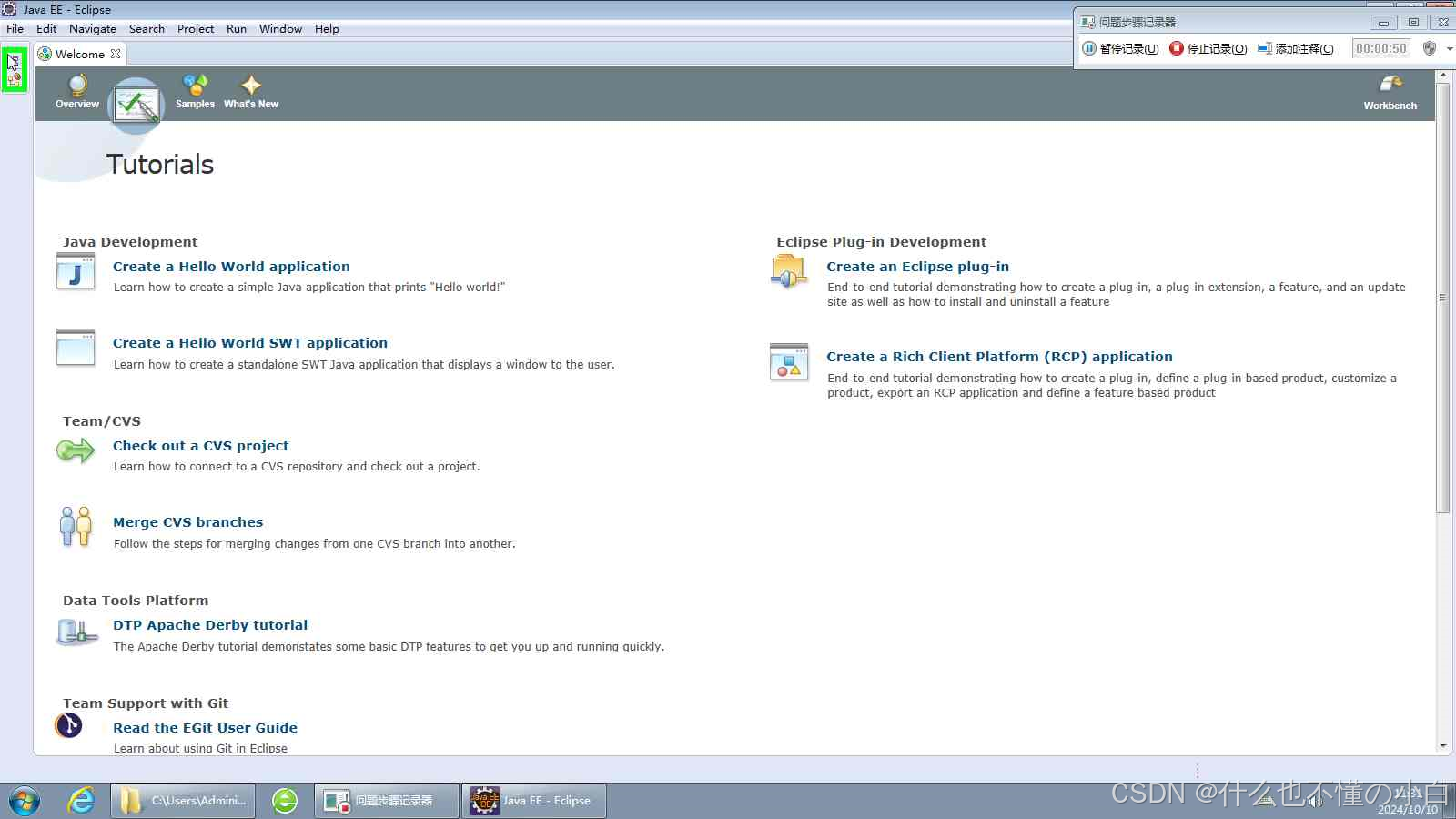The height and width of the screenshot is (819, 1456).
Task: Add comment in Steps Recorder
Action: (x=1296, y=48)
